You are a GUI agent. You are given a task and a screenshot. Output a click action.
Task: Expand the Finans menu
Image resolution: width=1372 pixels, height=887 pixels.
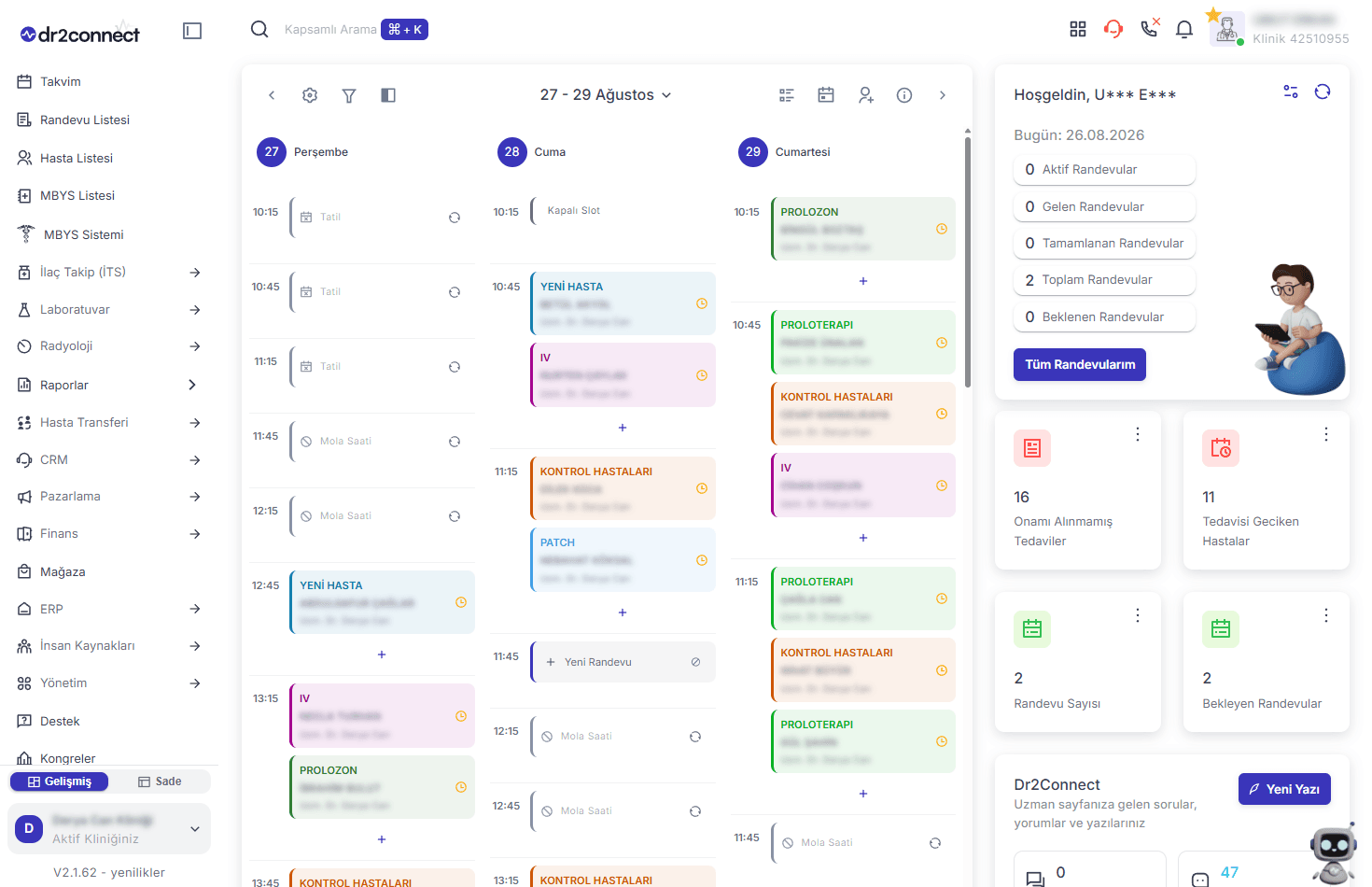tap(195, 534)
